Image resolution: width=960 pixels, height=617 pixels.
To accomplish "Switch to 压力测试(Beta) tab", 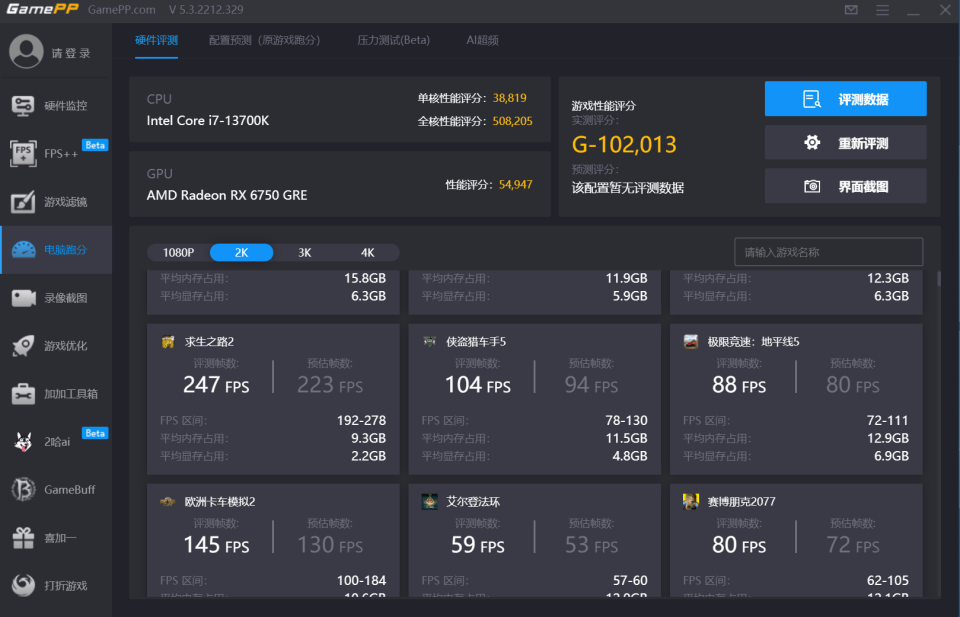I will (393, 40).
